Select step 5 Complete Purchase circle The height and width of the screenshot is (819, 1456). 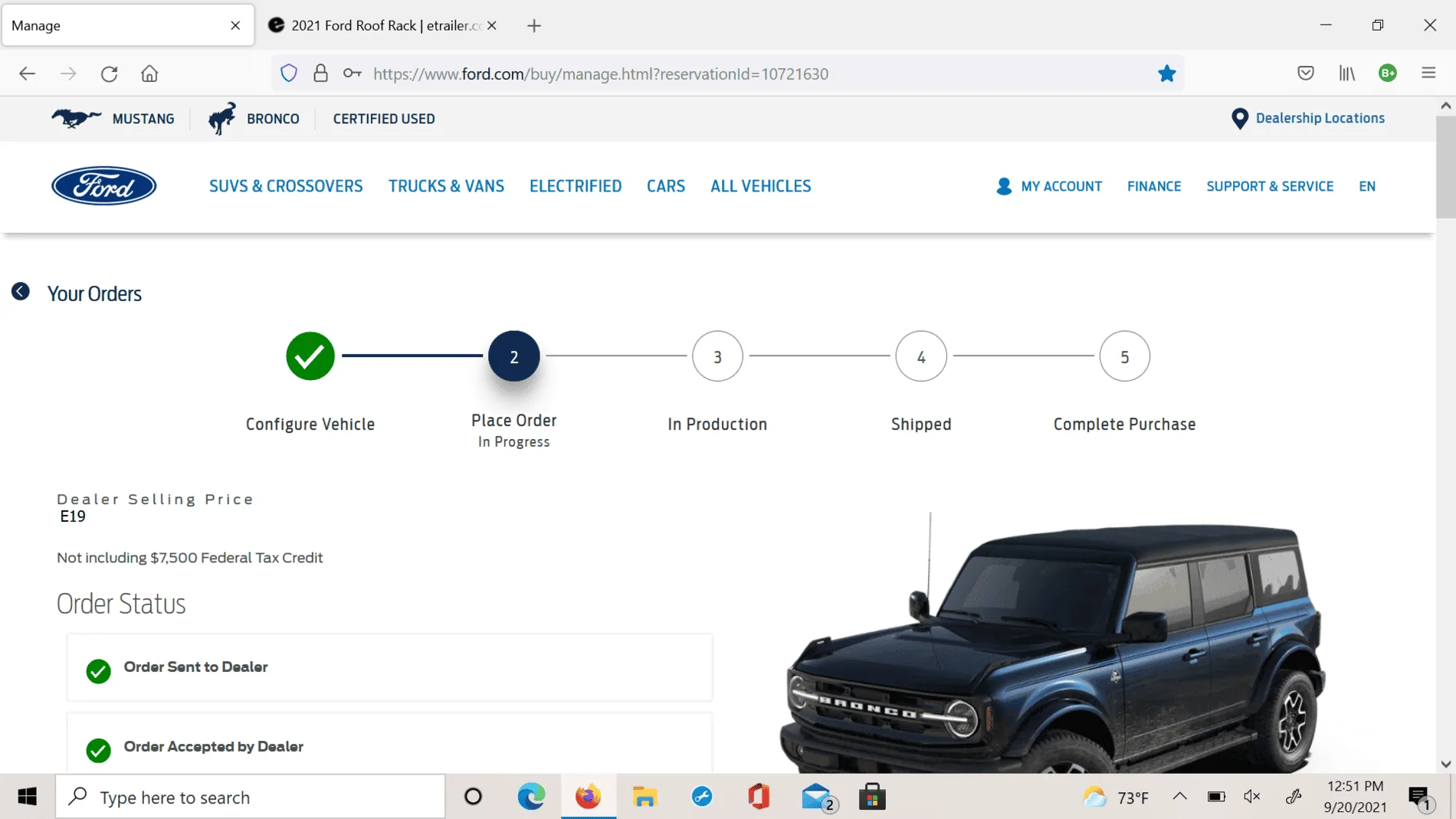coord(1125,356)
